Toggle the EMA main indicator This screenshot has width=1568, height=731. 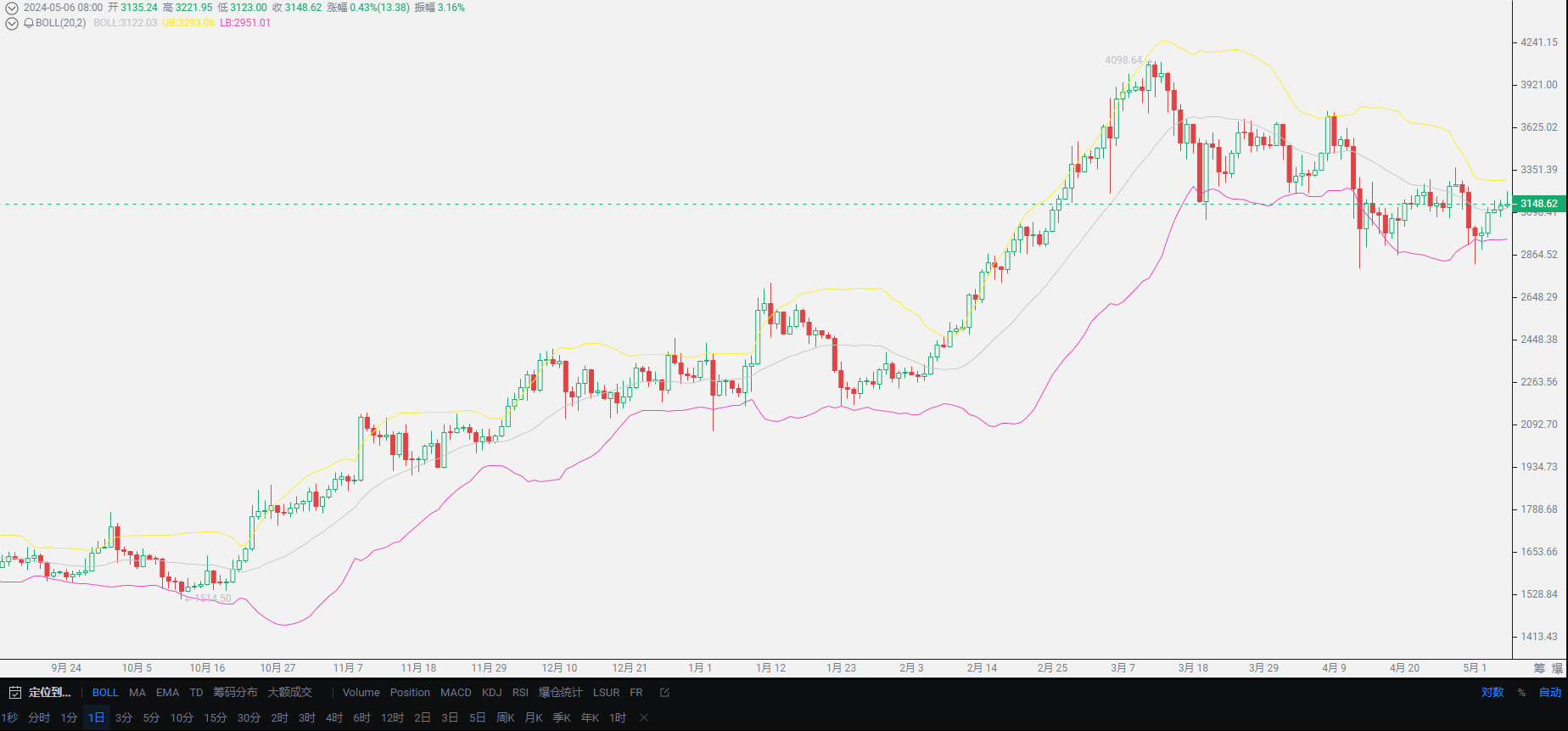pyautogui.click(x=168, y=693)
